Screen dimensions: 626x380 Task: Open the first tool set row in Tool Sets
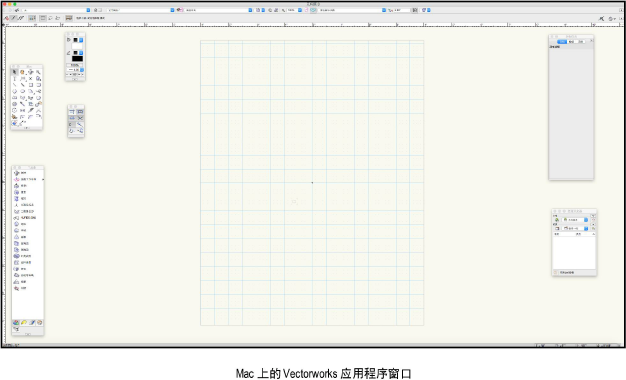(x=28, y=173)
